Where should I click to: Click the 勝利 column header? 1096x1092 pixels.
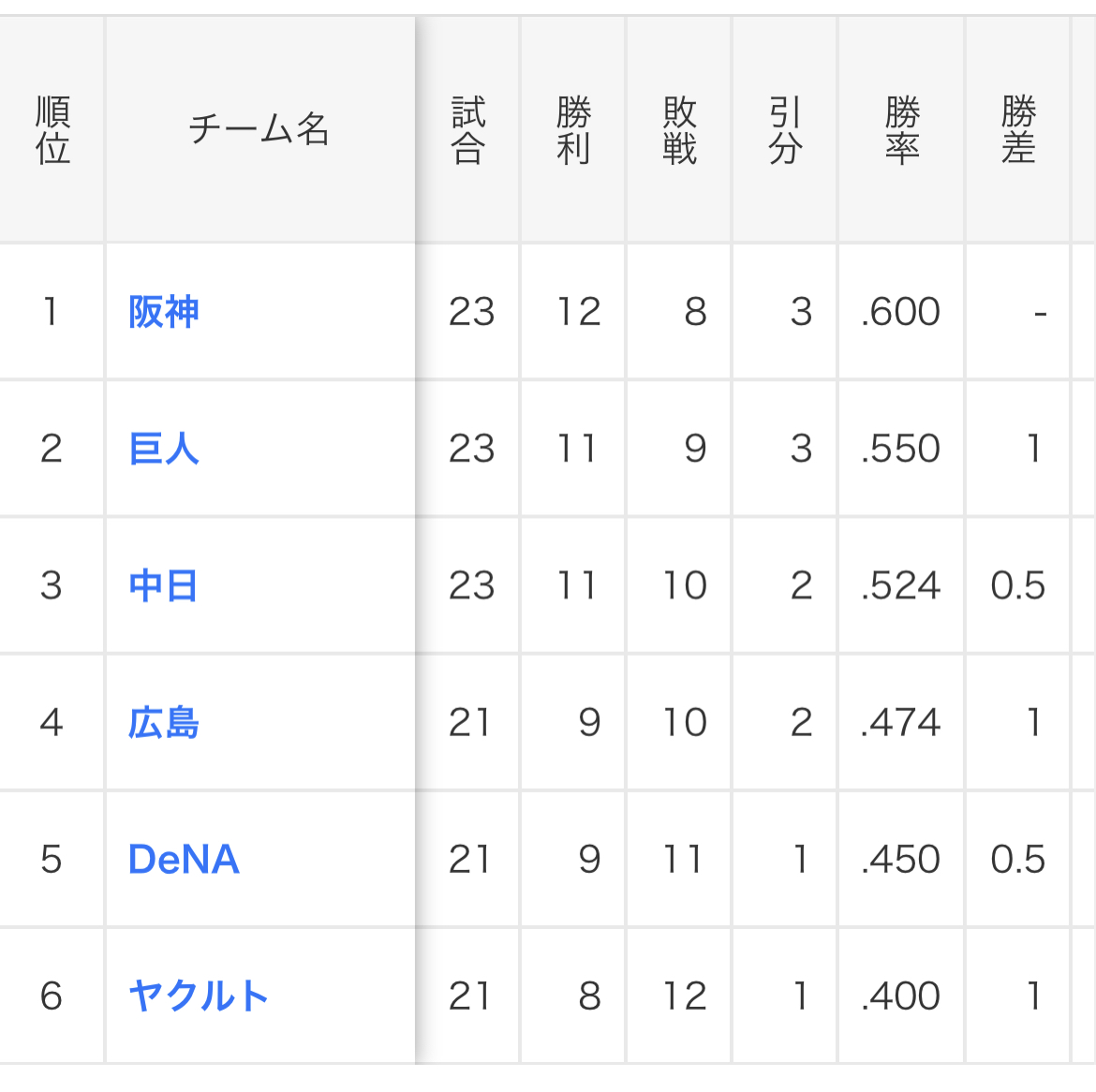pos(573,130)
